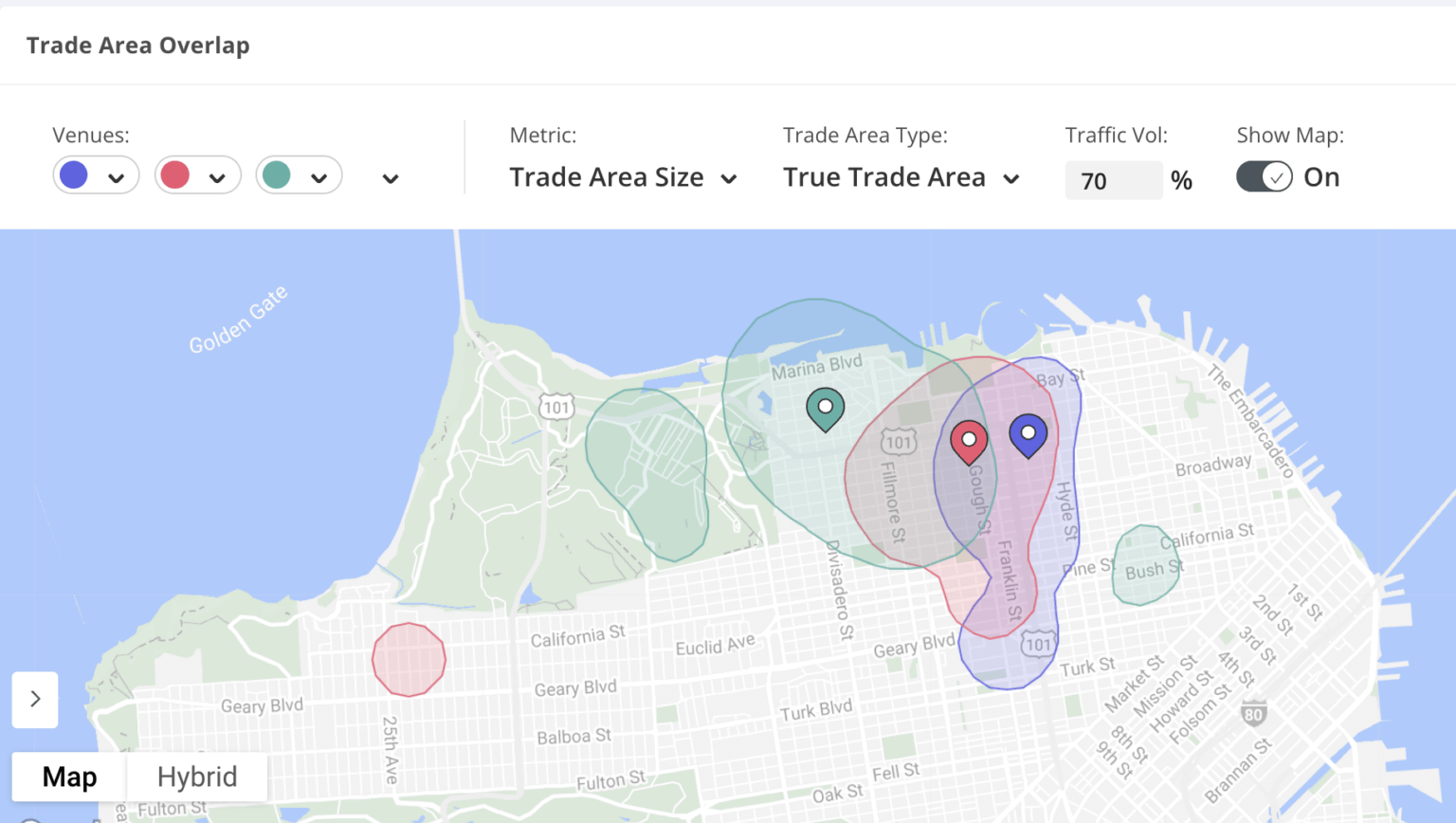
Task: Toggle Show Map off
Action: pos(1265,176)
